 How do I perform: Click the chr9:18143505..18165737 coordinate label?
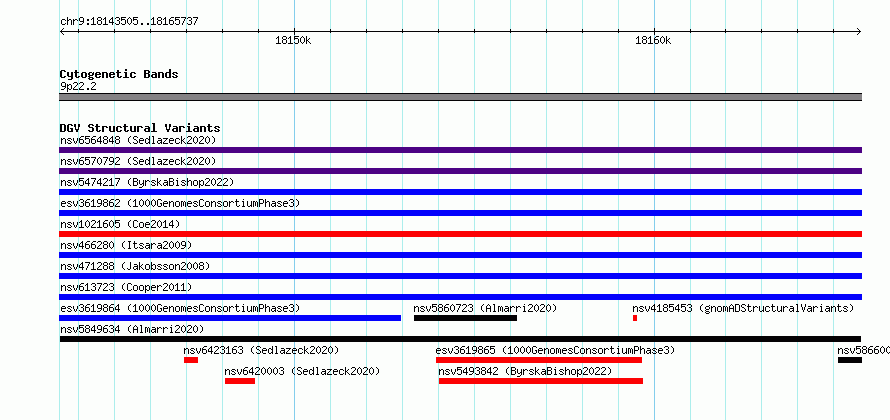click(x=129, y=22)
